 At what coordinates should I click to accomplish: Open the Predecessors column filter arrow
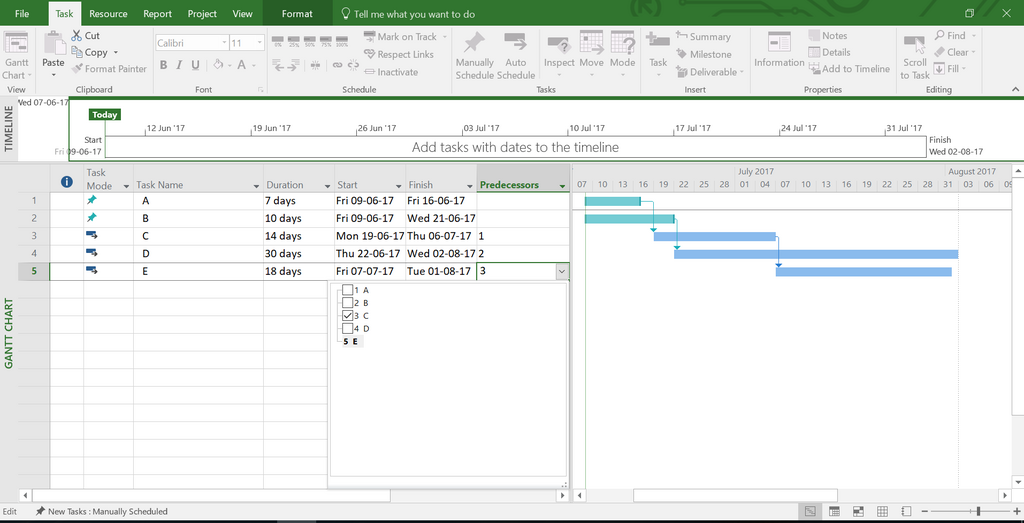coord(562,186)
